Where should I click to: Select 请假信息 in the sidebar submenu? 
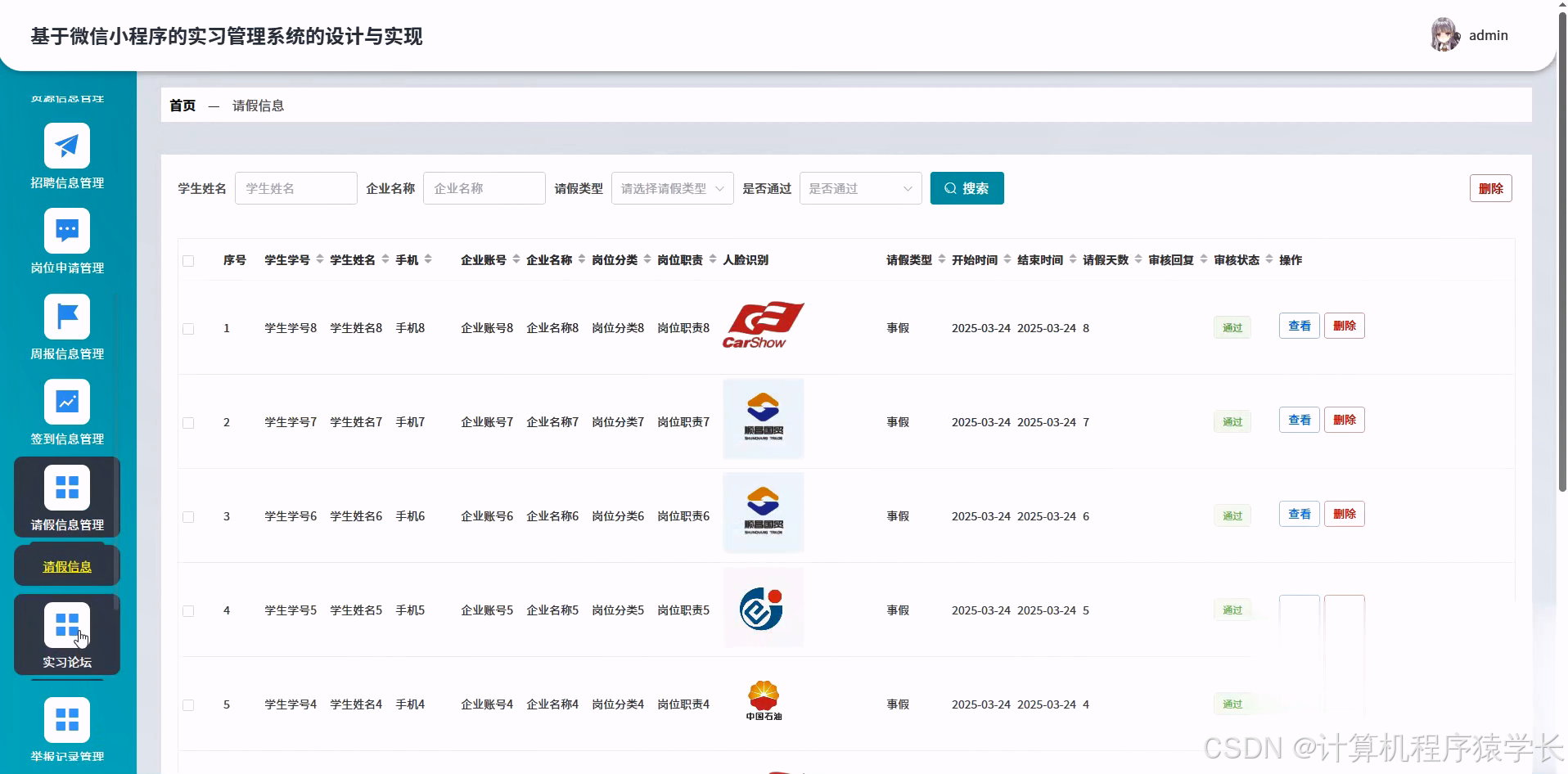pyautogui.click(x=66, y=565)
